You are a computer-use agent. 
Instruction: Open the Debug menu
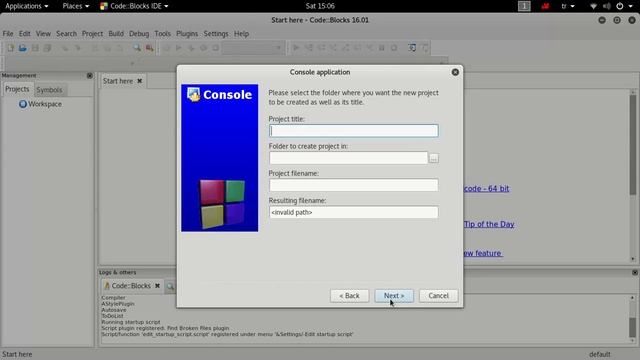[x=139, y=34]
